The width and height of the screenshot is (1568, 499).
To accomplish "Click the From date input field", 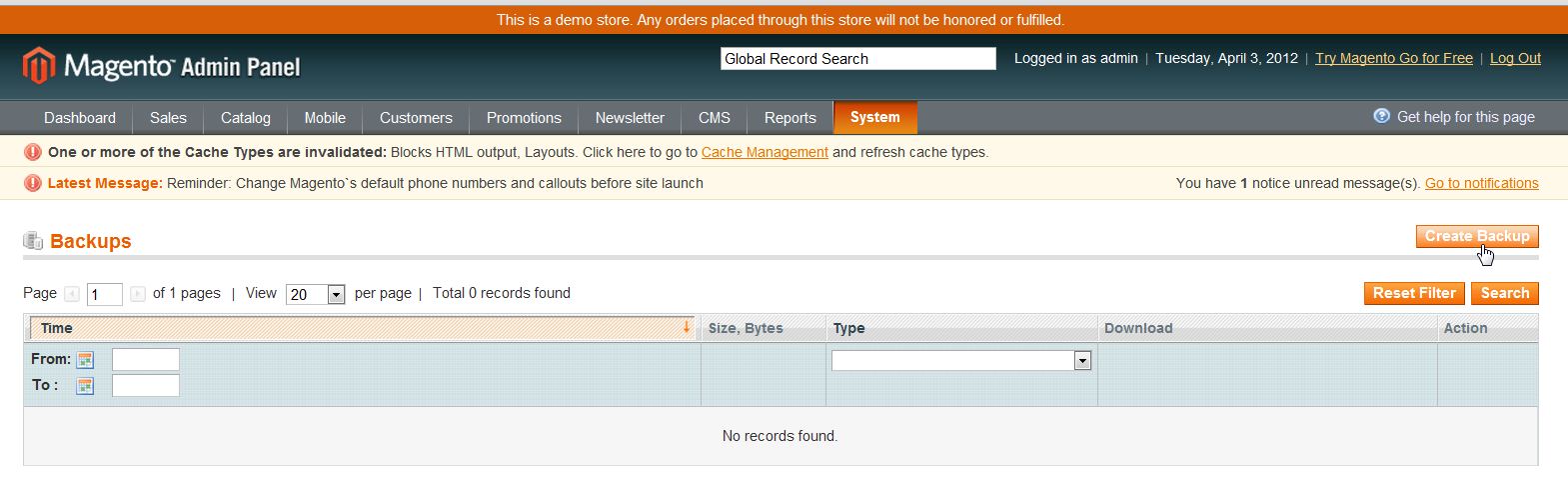I will 146,360.
